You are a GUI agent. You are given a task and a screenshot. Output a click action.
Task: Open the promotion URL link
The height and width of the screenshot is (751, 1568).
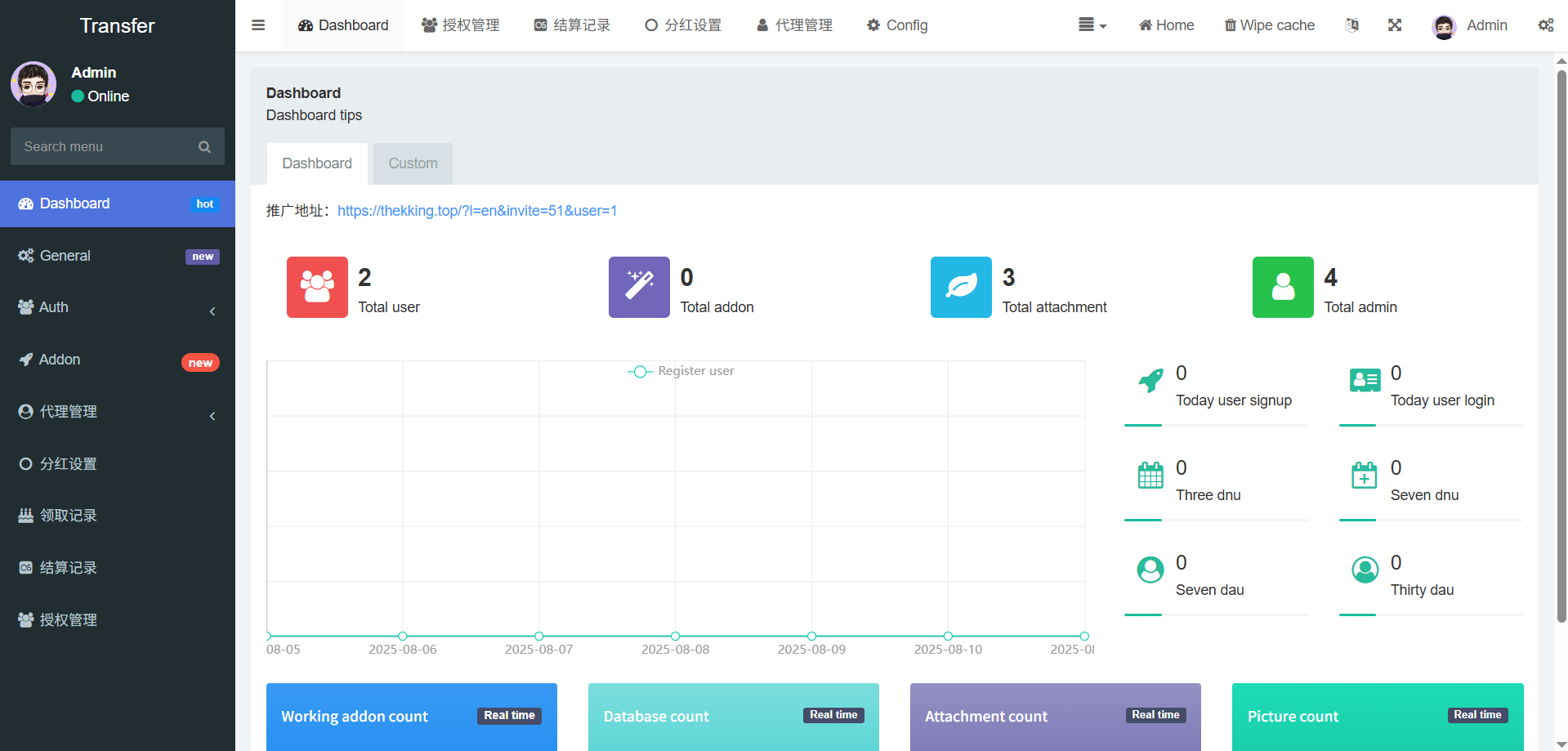pyautogui.click(x=477, y=211)
